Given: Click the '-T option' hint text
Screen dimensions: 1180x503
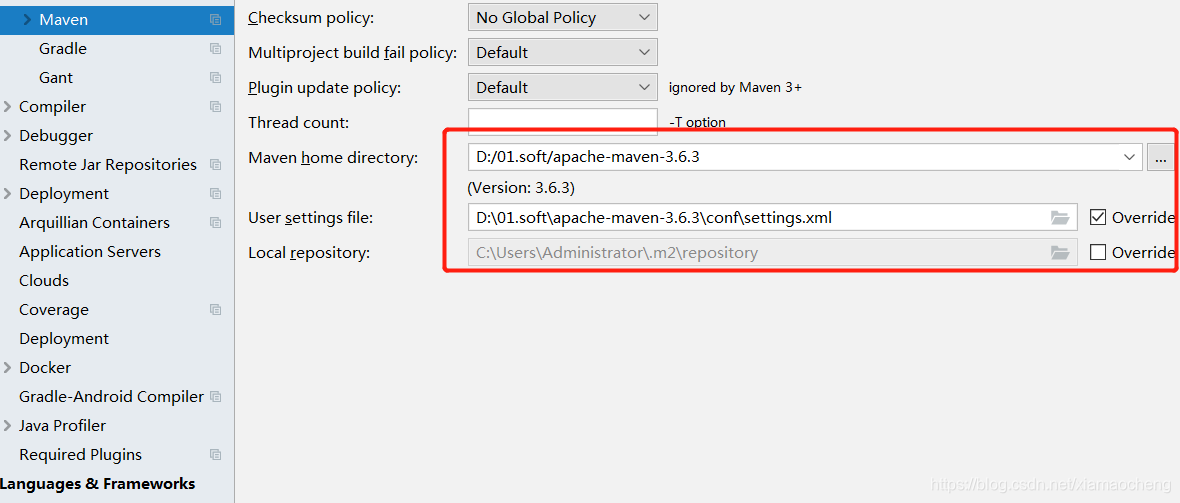Looking at the screenshot, I should coord(697,123).
